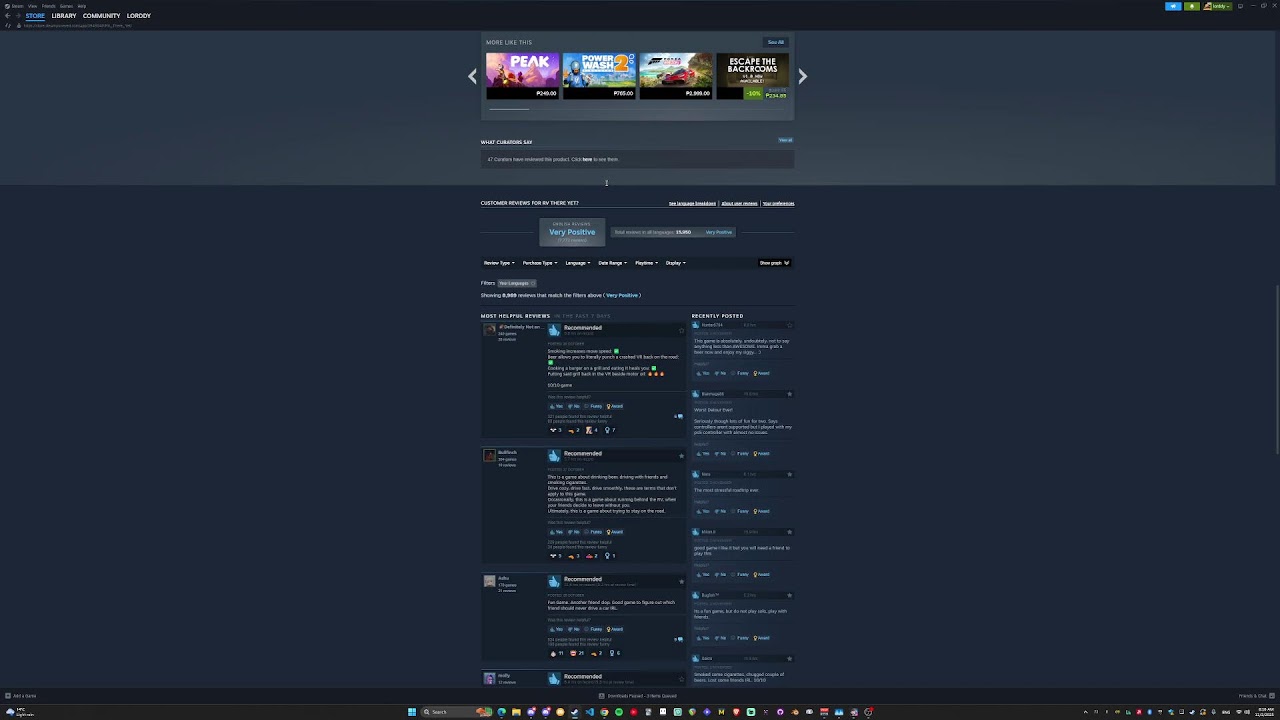Vote Yes on the 'do not play solo' review

click(703, 638)
